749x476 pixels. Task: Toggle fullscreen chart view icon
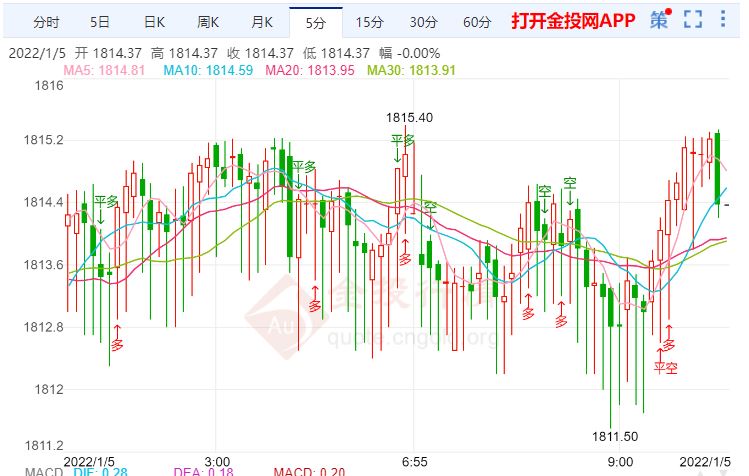coord(693,20)
